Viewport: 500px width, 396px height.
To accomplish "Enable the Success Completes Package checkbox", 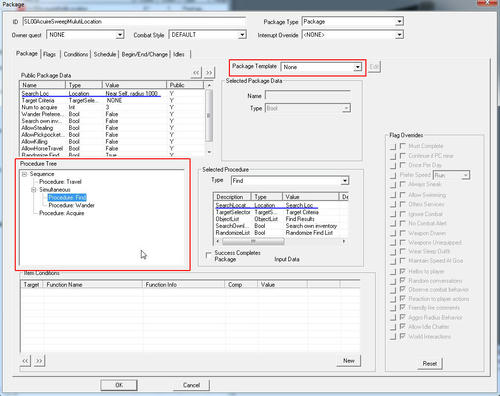I will 209,255.
